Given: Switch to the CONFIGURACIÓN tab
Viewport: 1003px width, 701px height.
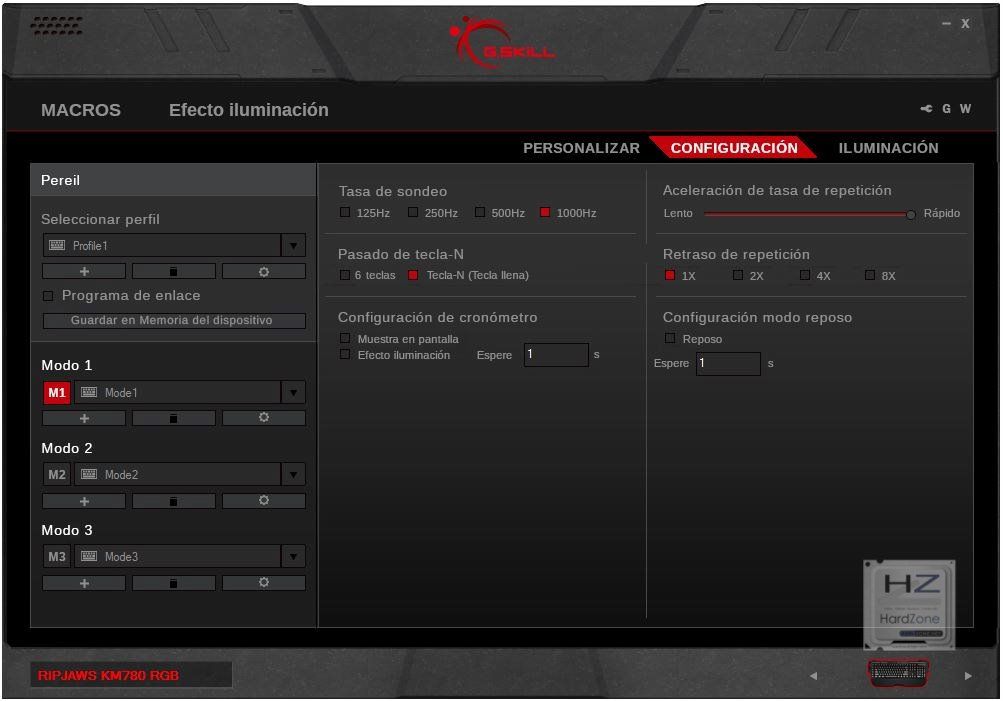Looking at the screenshot, I should coord(734,148).
